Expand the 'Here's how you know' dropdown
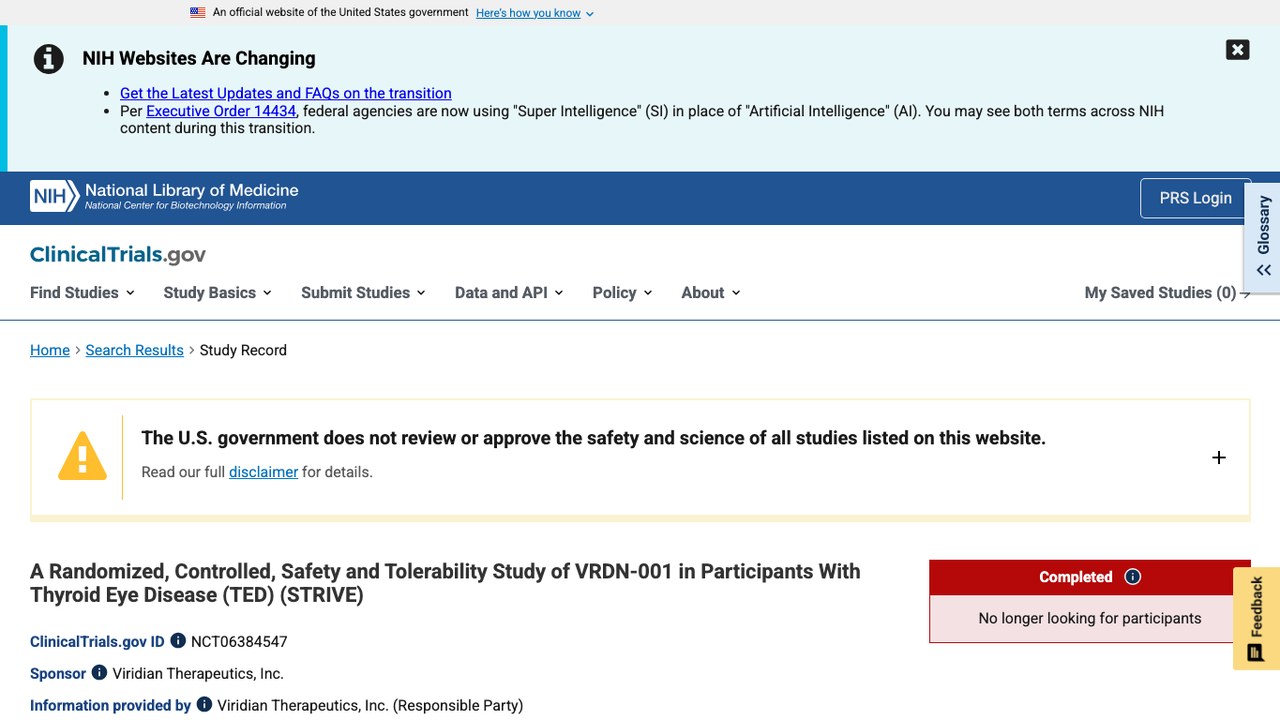The image size is (1280, 720). point(535,13)
